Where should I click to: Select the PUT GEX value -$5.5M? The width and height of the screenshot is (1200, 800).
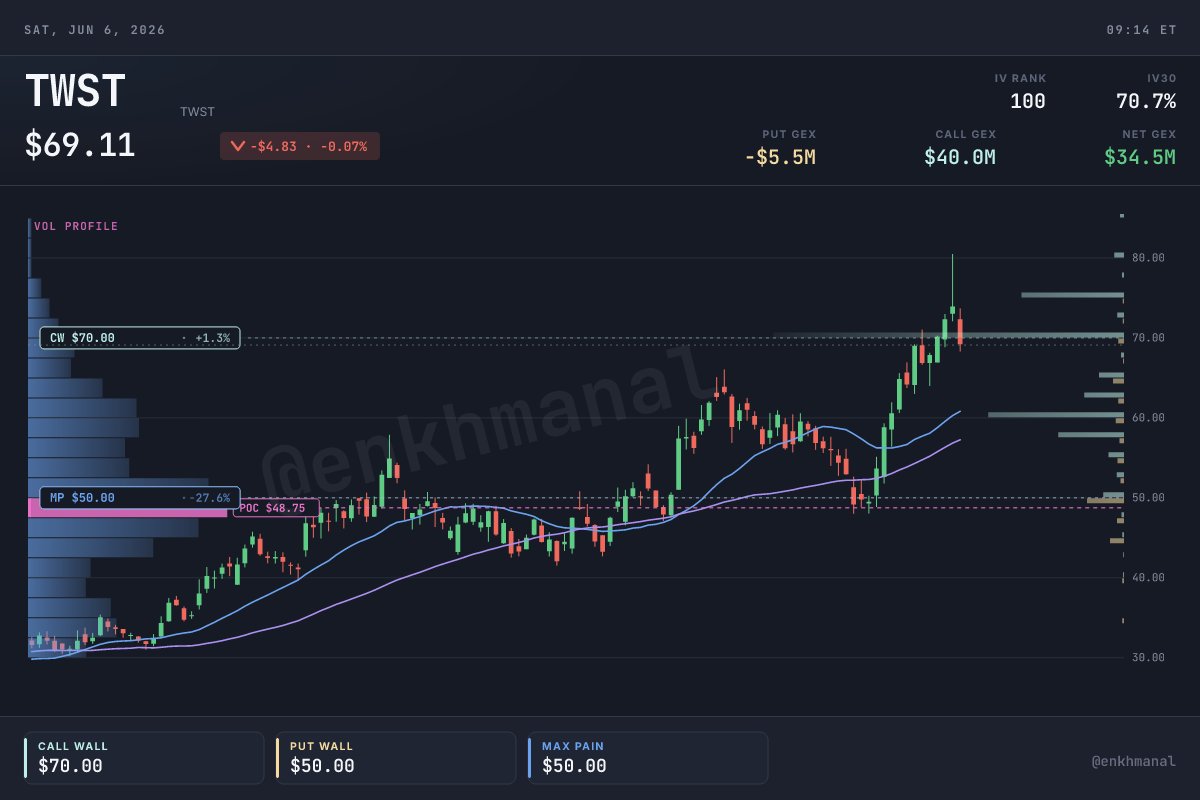[779, 157]
